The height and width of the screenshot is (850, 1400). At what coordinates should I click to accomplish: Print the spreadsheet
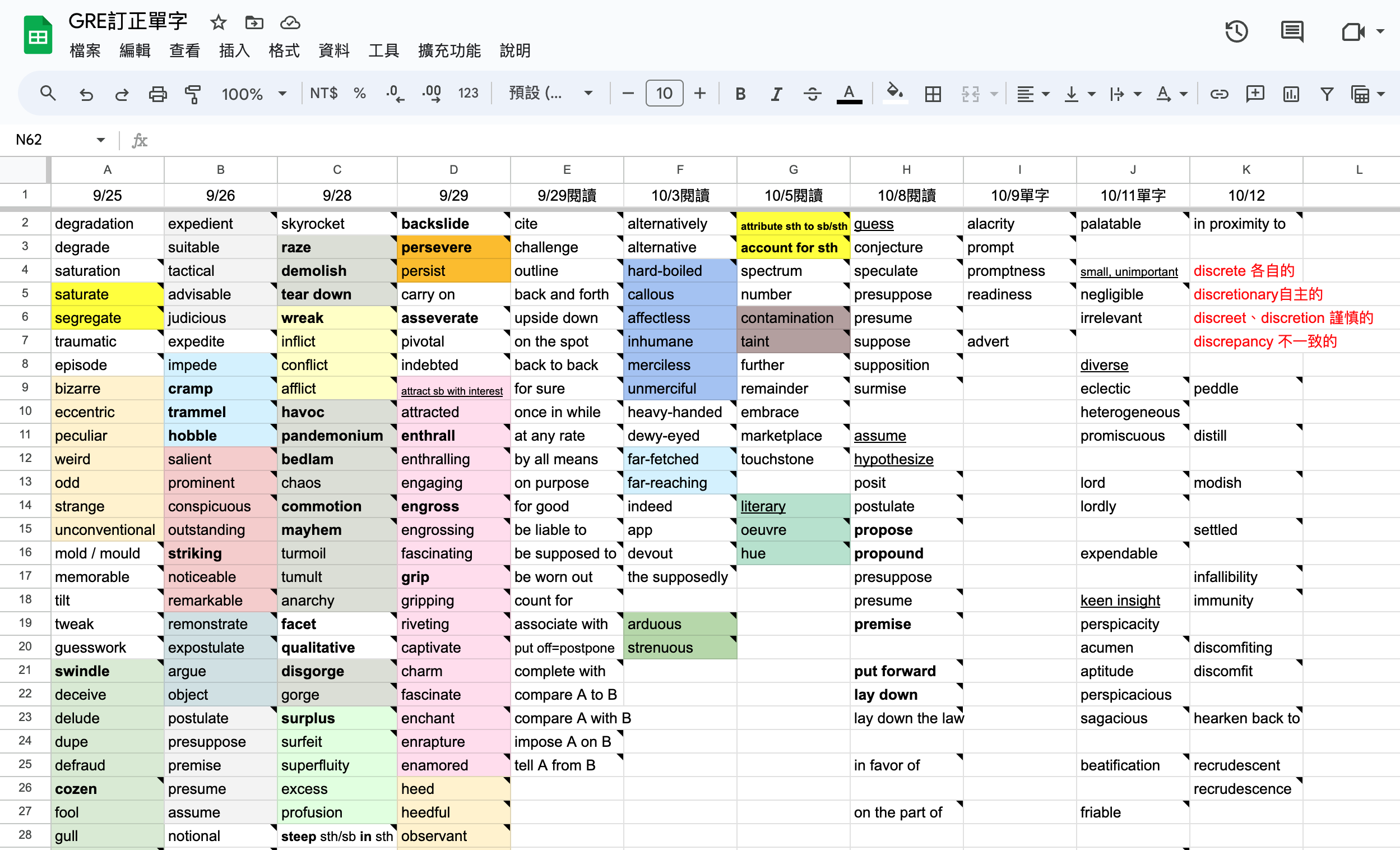[157, 94]
